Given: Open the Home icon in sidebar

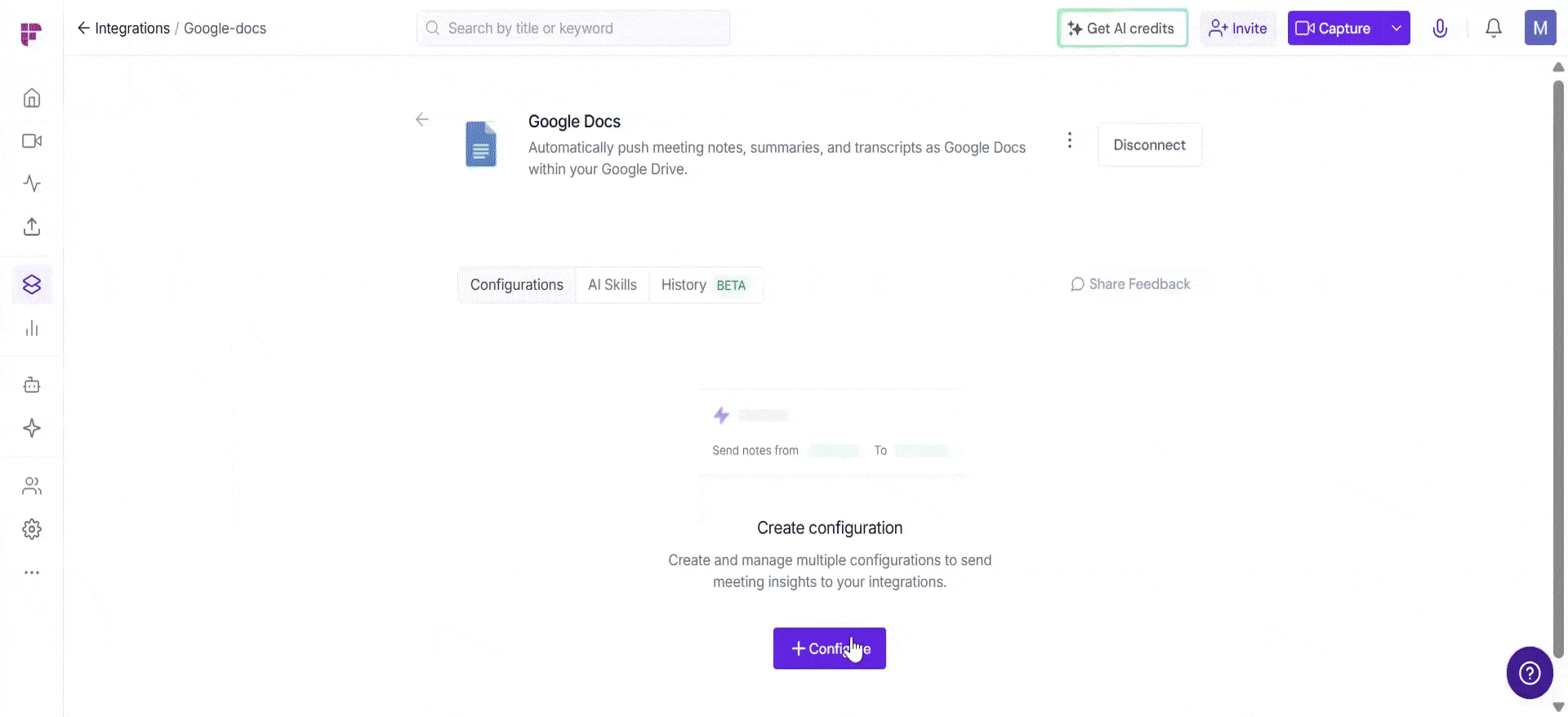Looking at the screenshot, I should tap(32, 98).
